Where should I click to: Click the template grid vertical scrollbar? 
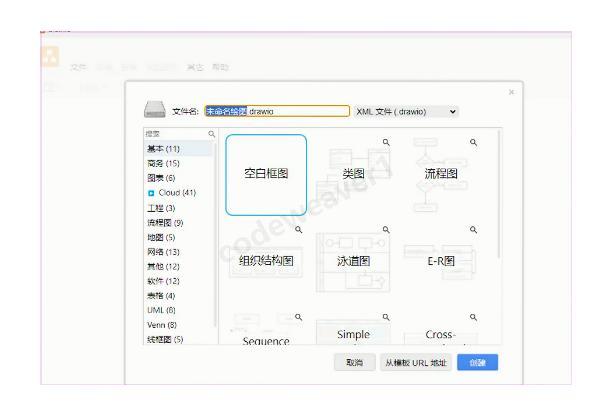[x=498, y=195]
